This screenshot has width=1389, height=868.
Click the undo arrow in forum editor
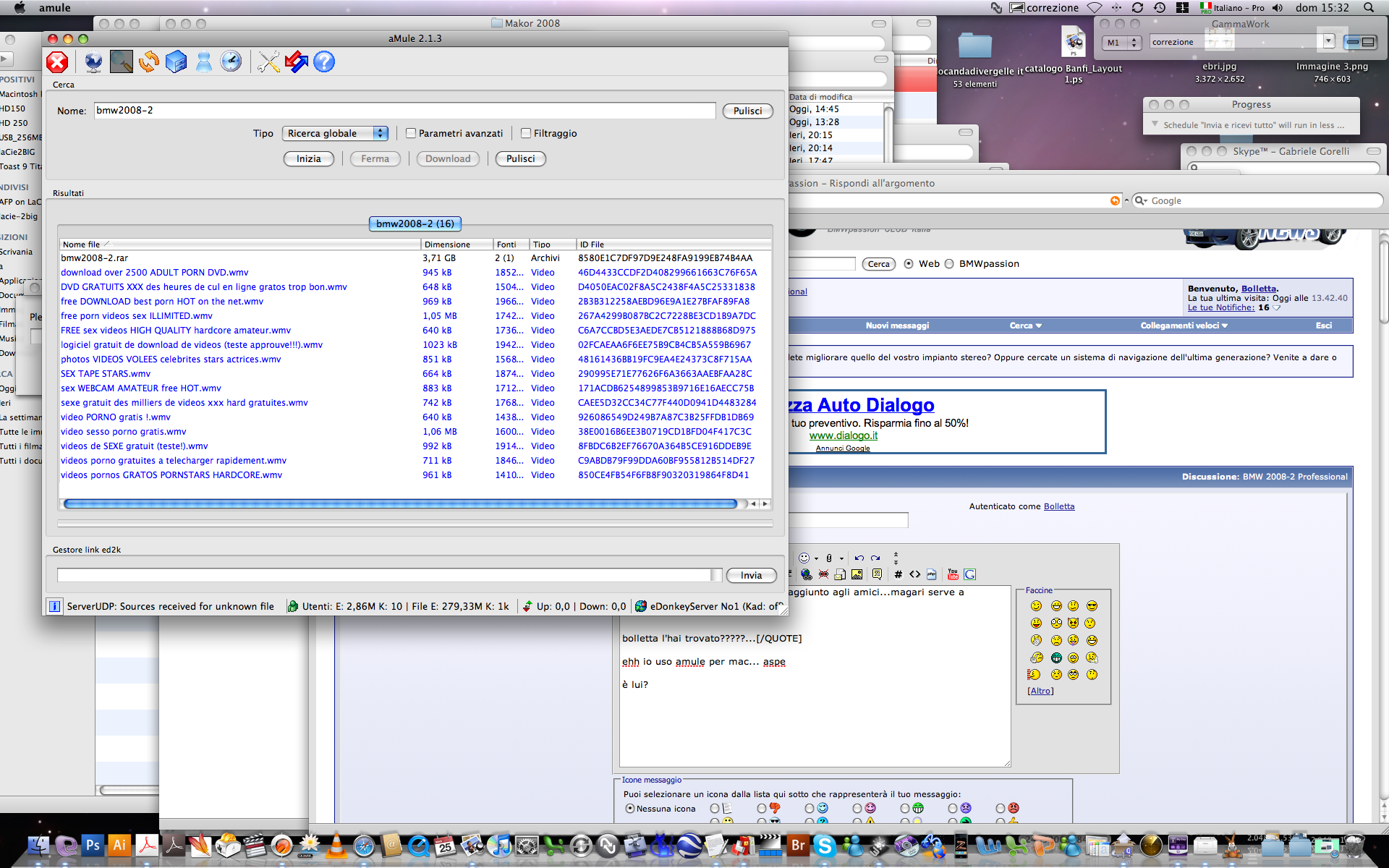859,558
